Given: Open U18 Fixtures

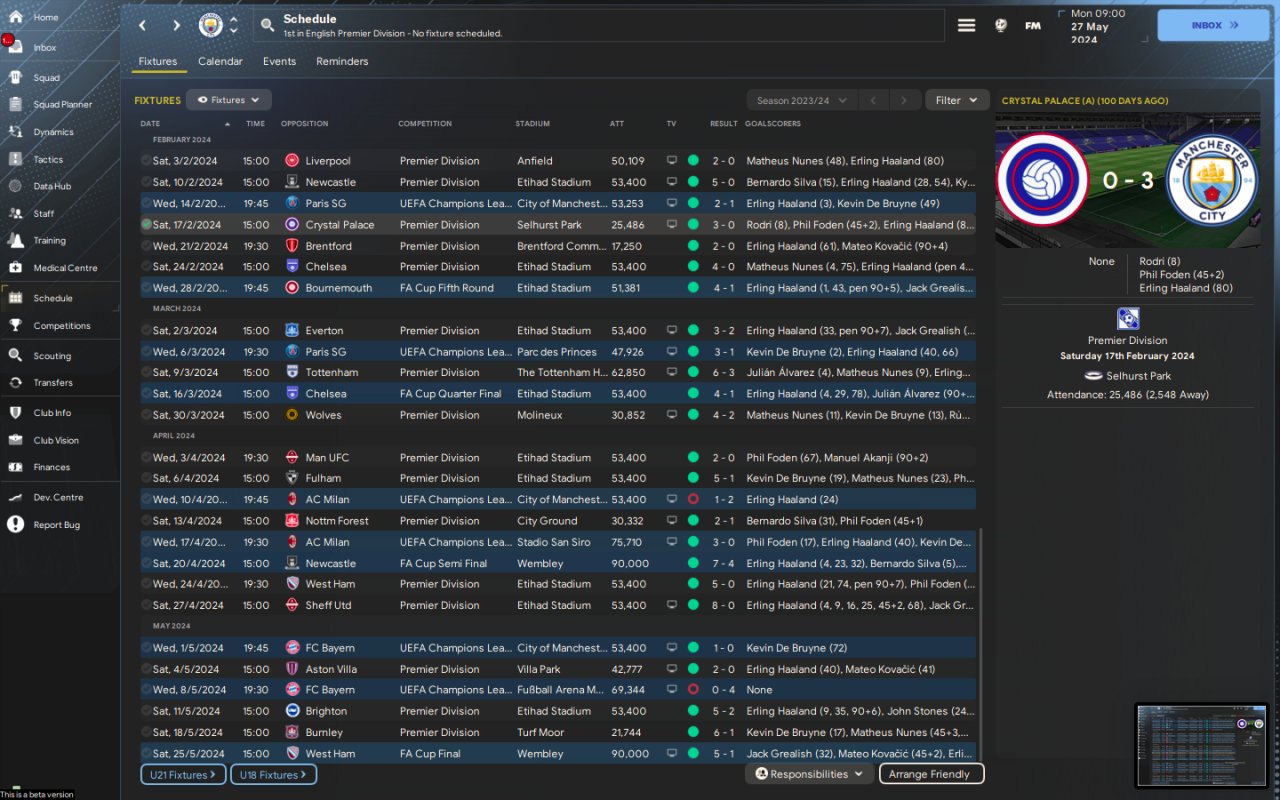Looking at the screenshot, I should (274, 774).
